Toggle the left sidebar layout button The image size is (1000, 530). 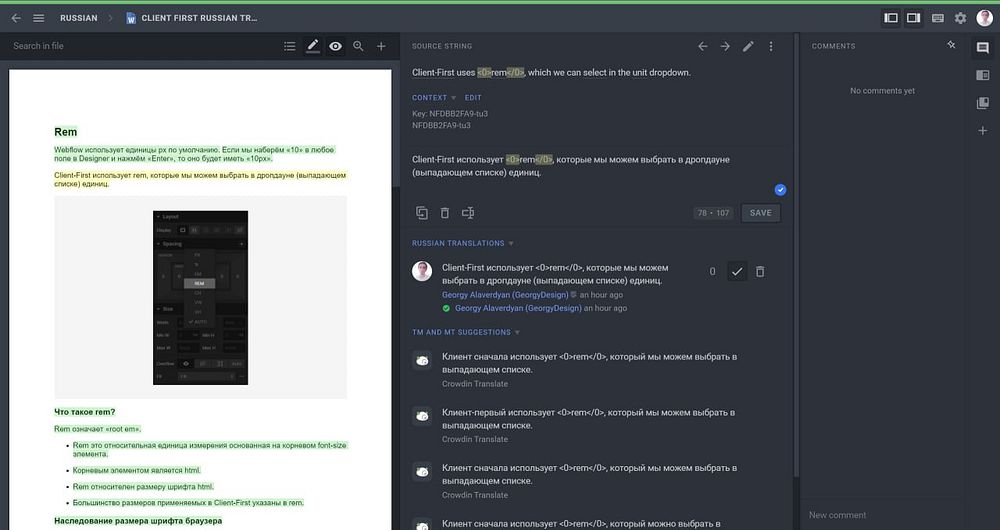891,18
